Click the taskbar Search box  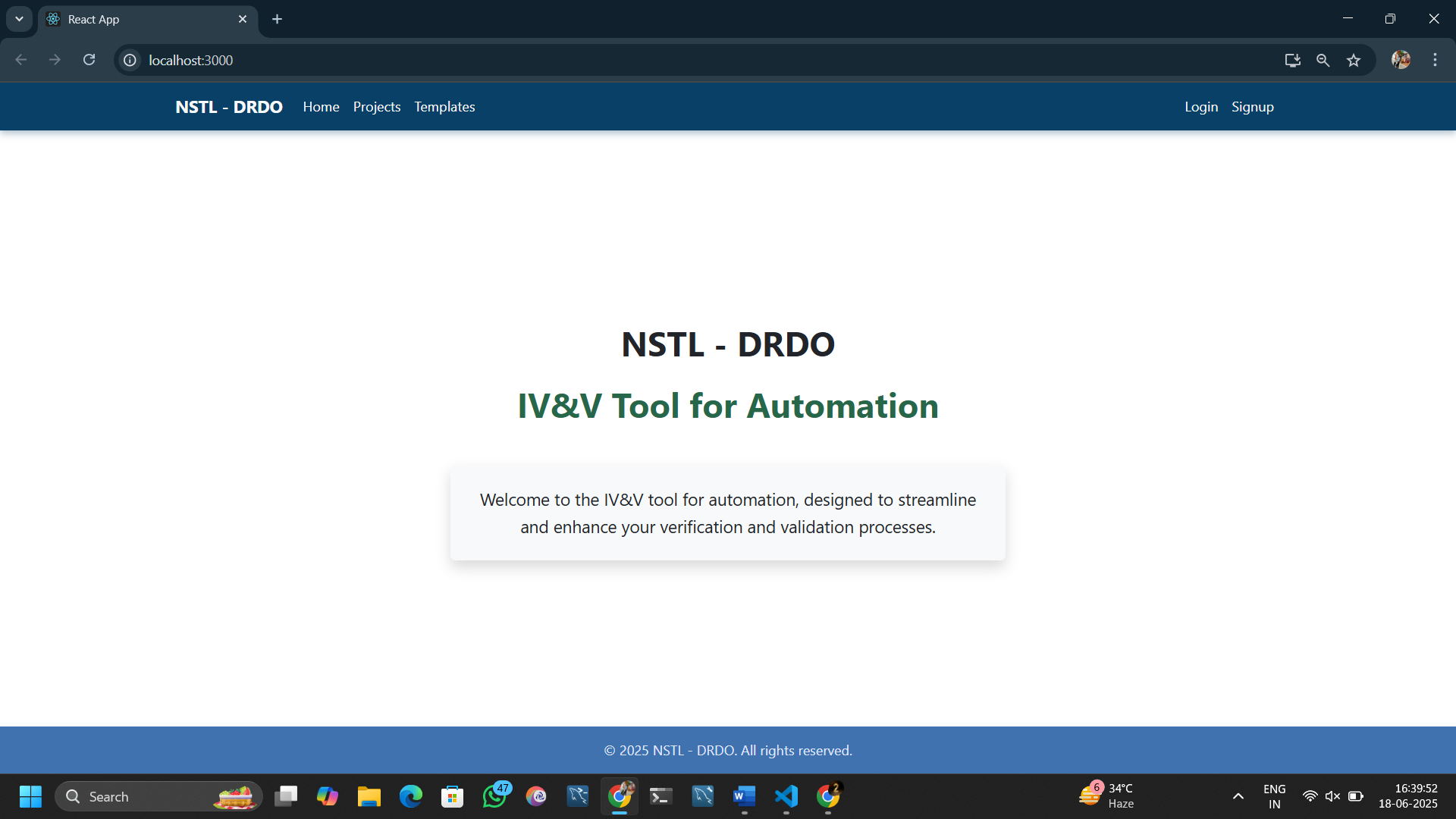(158, 796)
